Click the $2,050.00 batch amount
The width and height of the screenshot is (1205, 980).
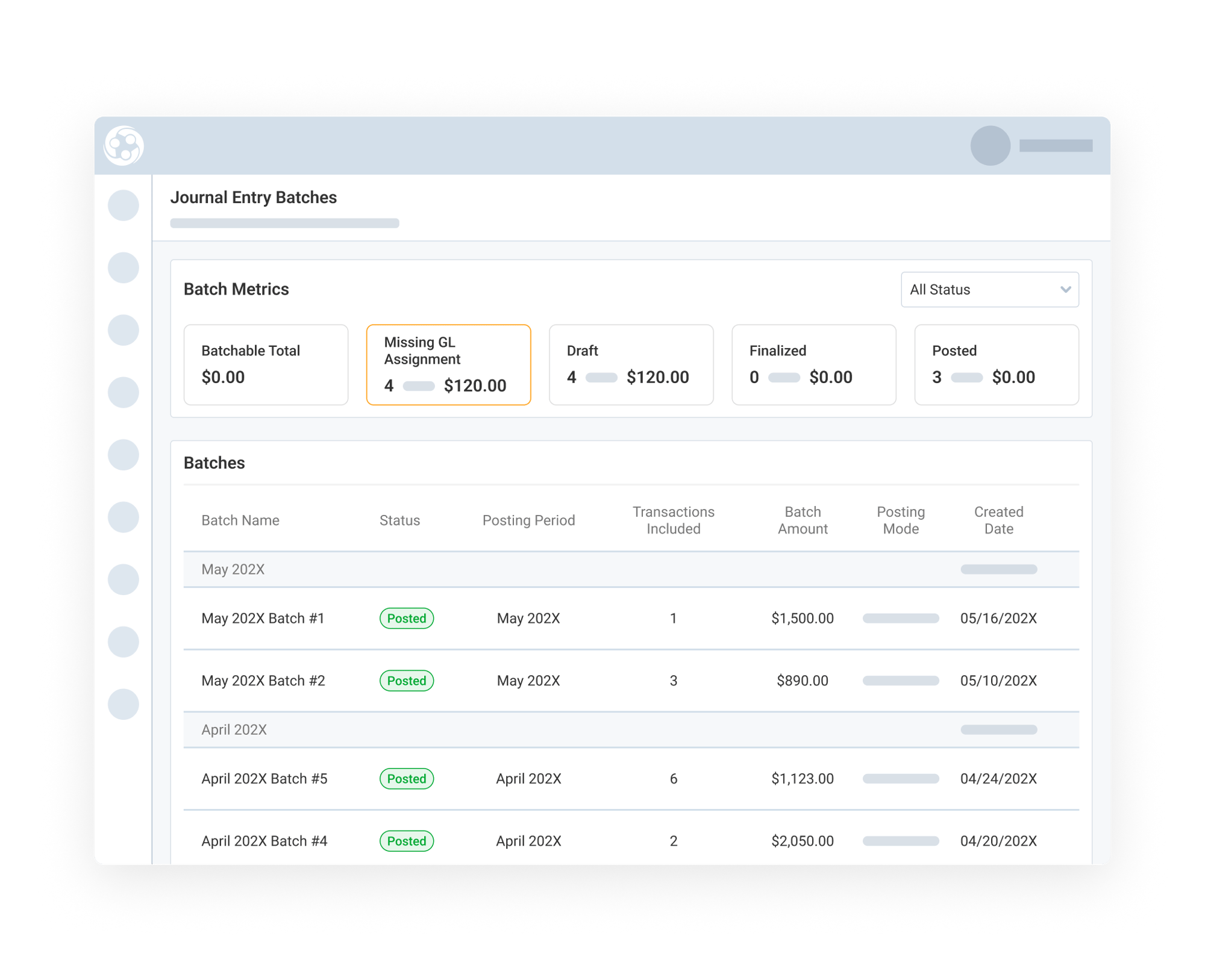point(803,841)
